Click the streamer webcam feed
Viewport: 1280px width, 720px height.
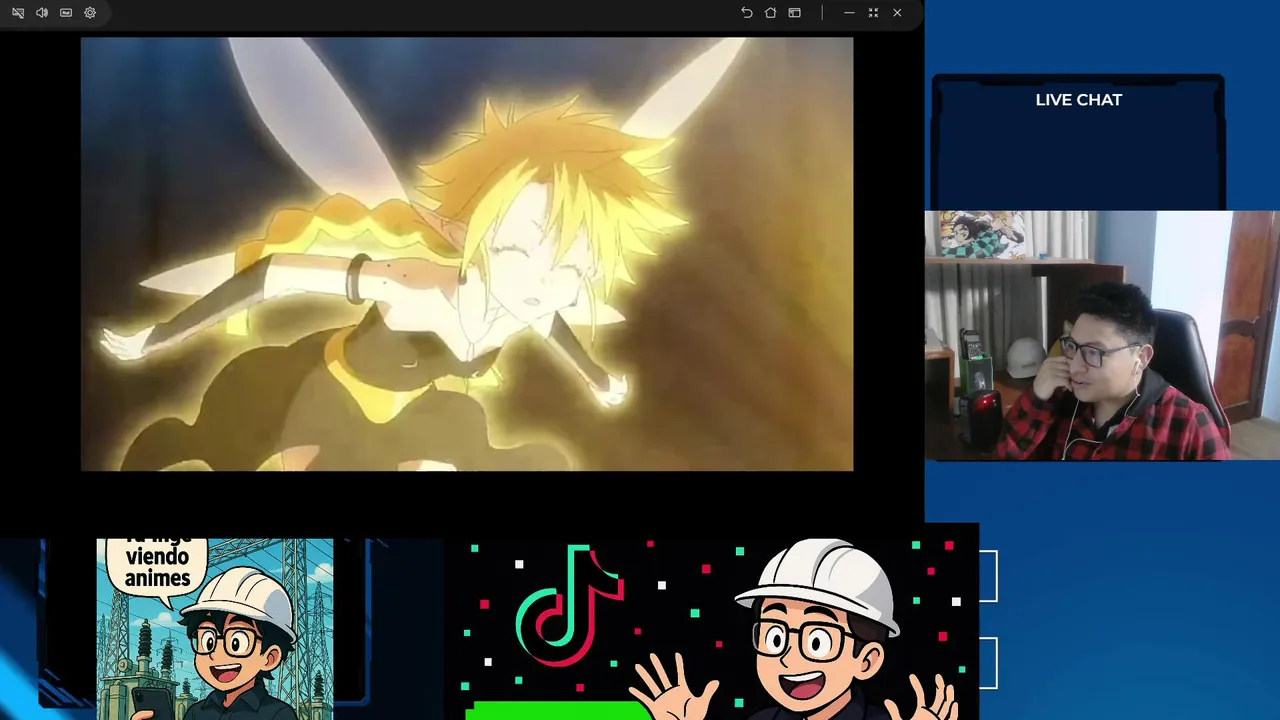pos(1102,335)
